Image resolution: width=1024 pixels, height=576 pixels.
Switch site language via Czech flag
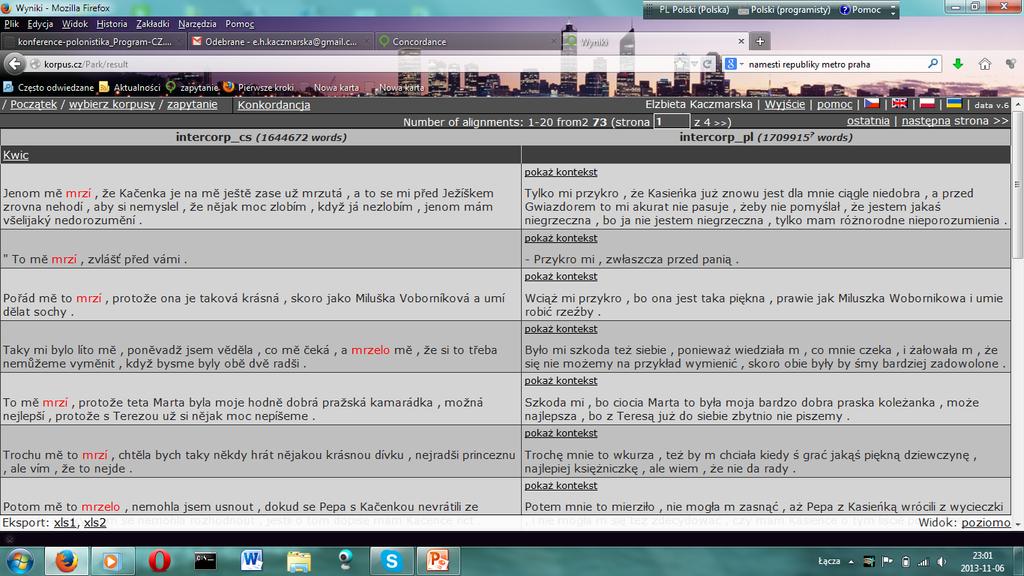[x=872, y=104]
